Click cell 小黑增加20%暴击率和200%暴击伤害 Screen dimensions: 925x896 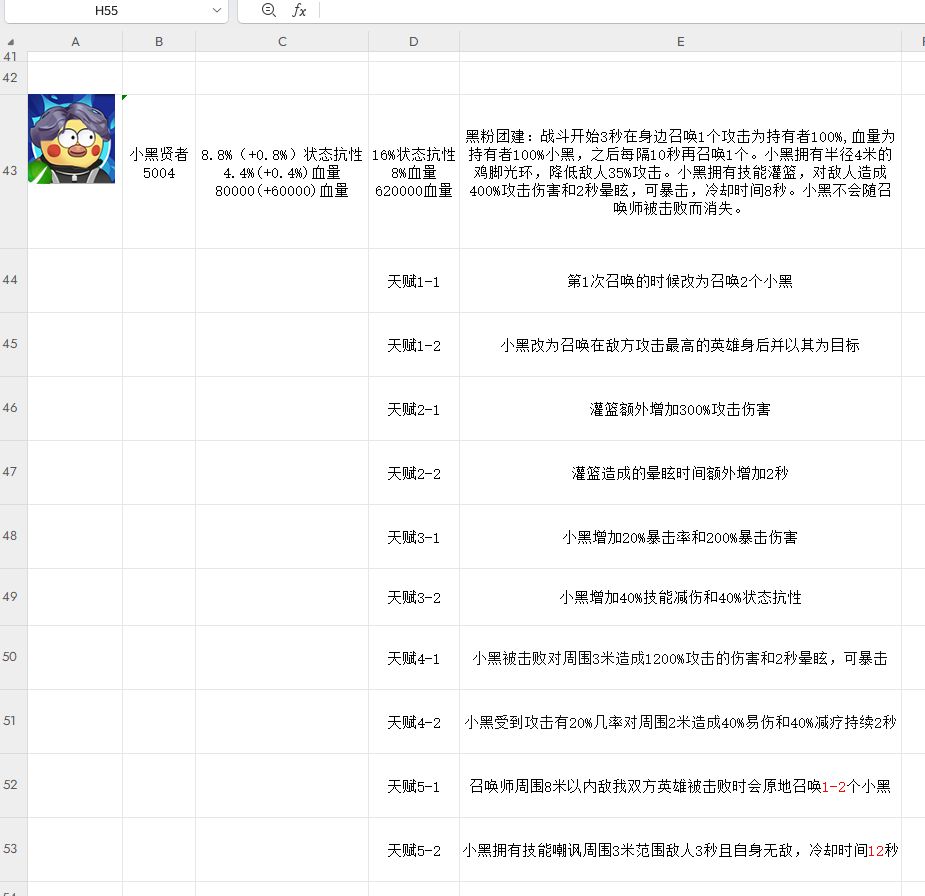click(680, 537)
